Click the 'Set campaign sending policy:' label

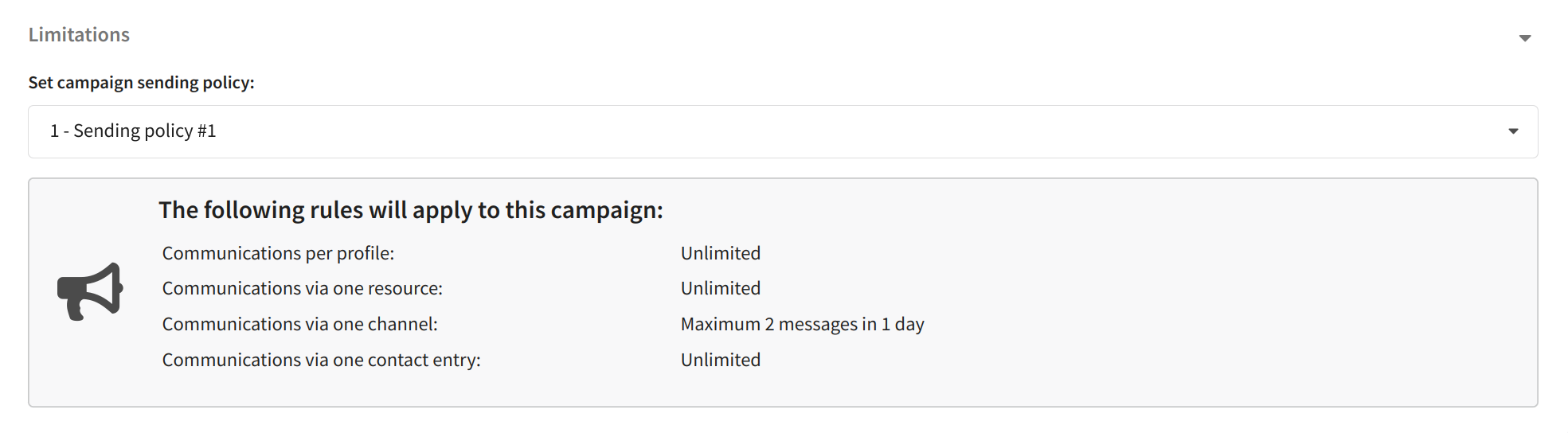pos(142,83)
